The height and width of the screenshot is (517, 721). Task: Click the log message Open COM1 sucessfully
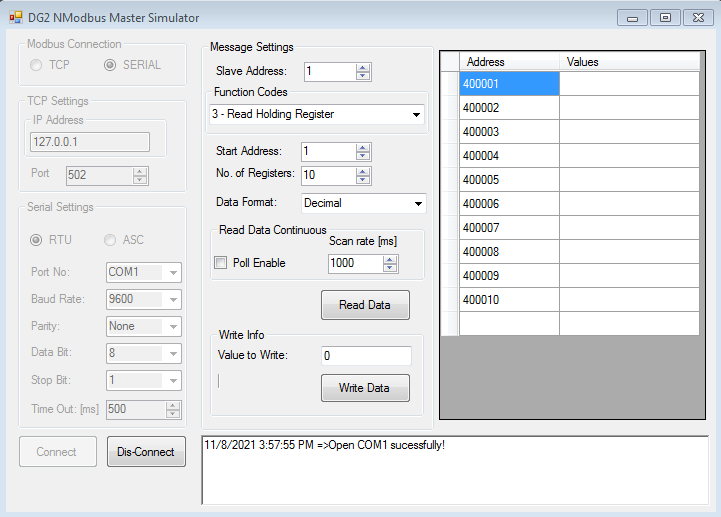point(325,445)
